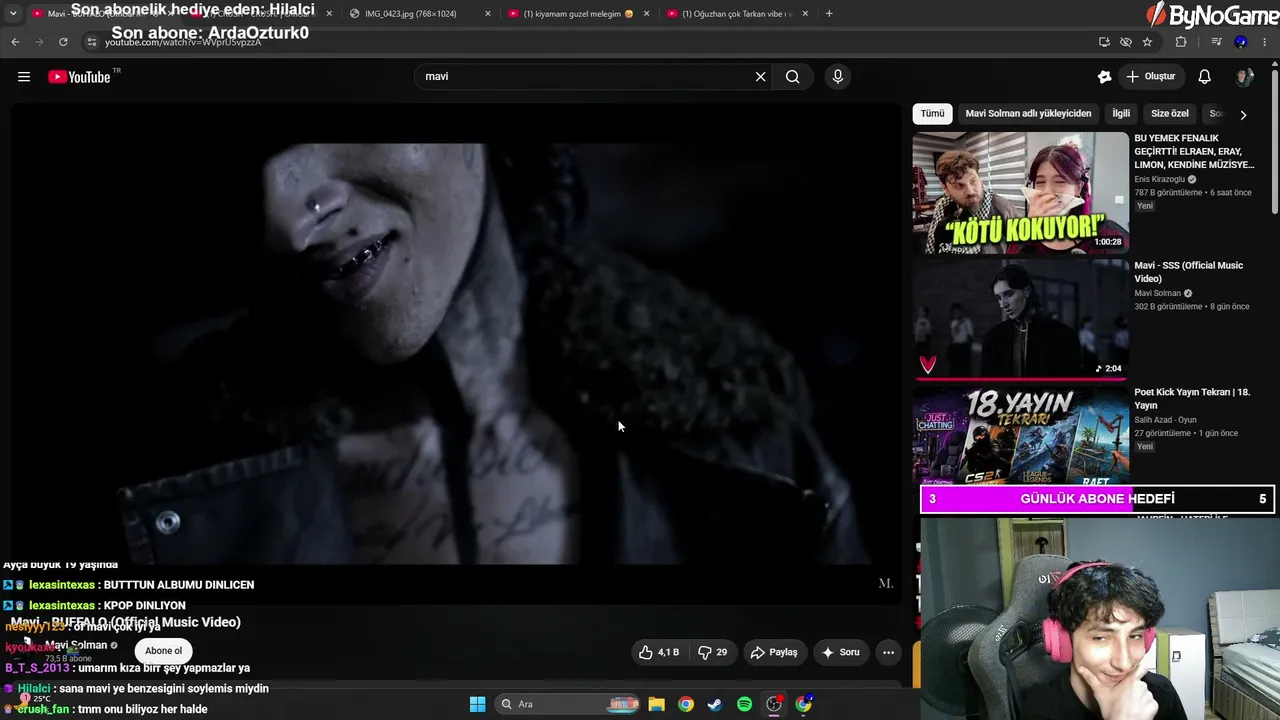Open a new browser tab
Image resolution: width=1280 pixels, height=720 pixels.
point(829,14)
